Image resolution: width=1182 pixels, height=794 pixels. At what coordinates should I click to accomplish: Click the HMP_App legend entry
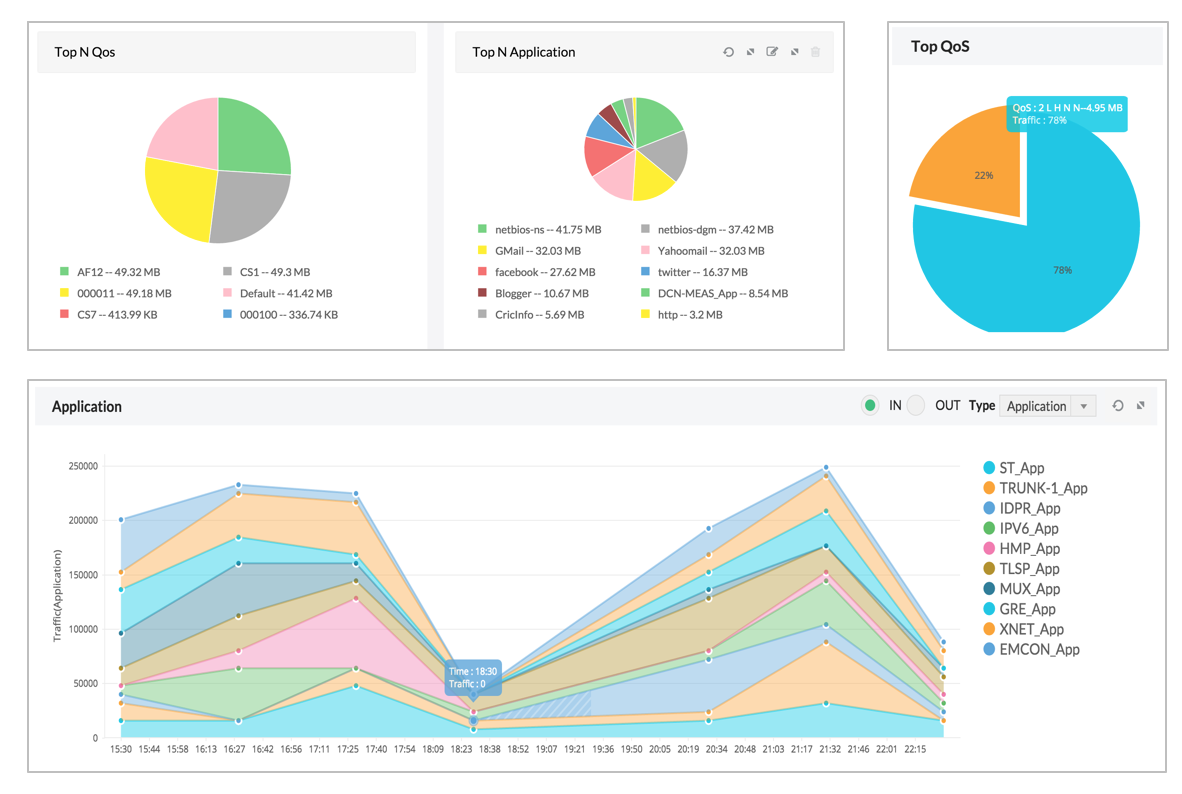coord(1022,549)
